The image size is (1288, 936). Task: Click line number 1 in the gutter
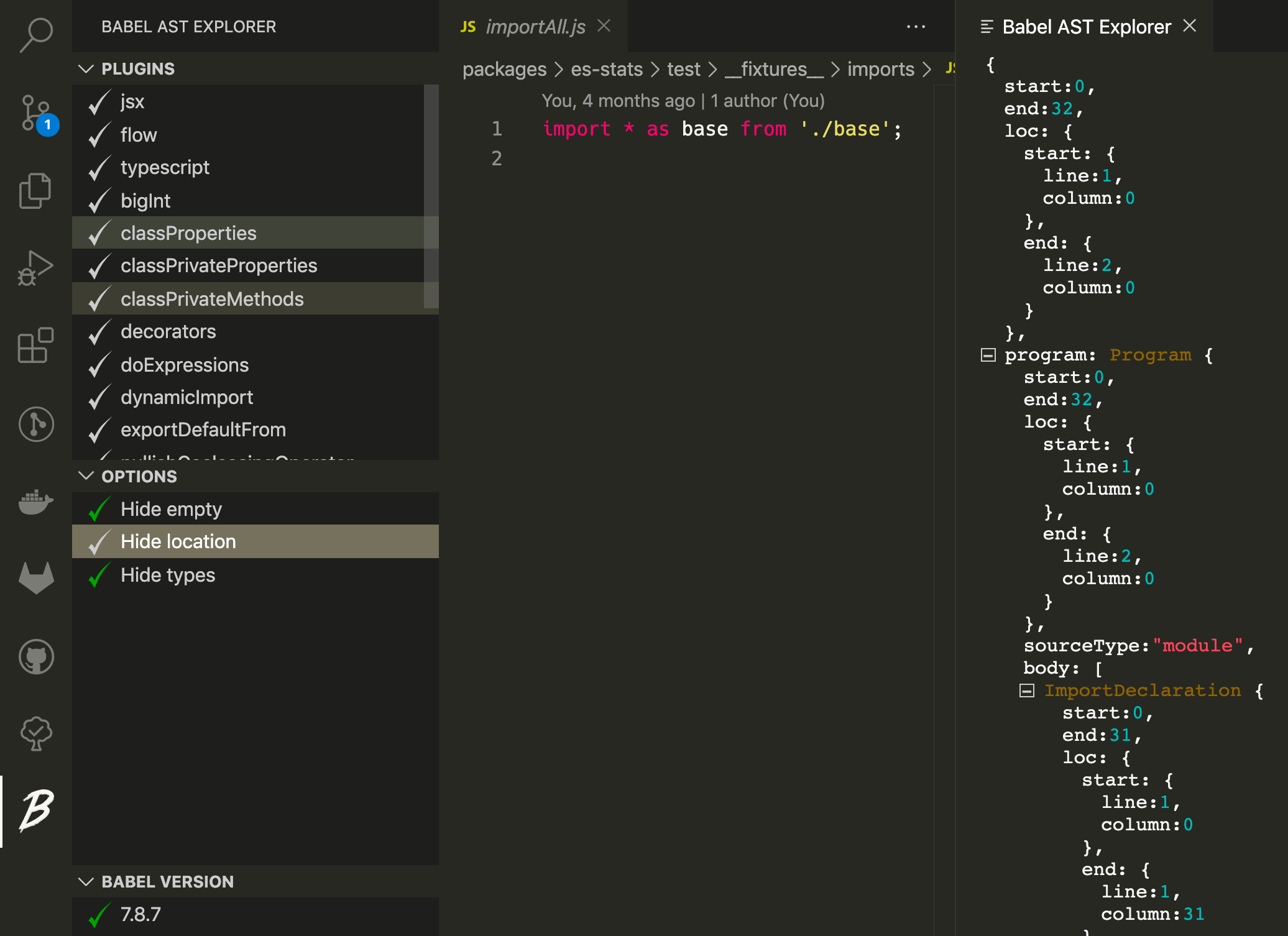(497, 129)
